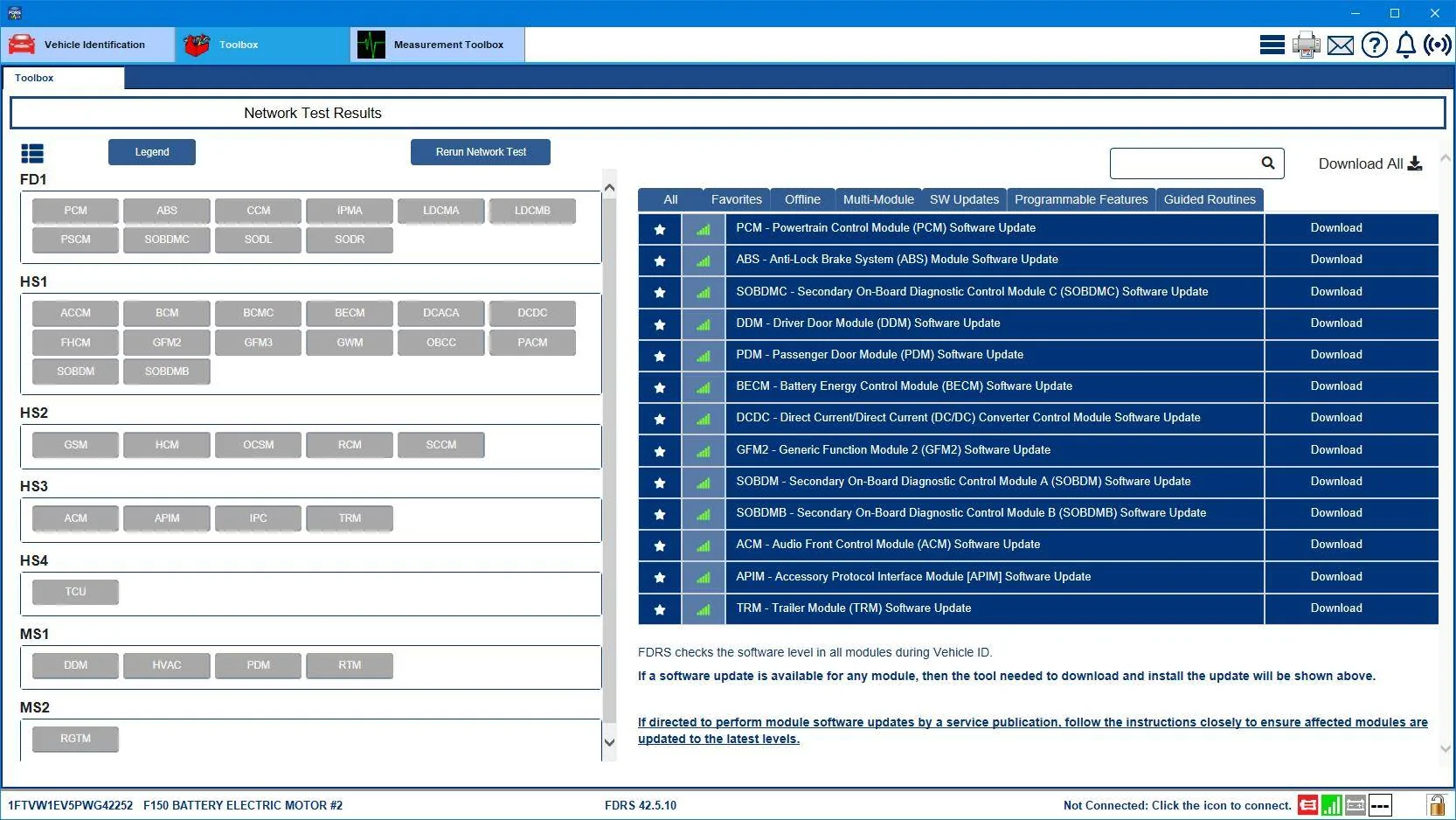
Task: Click signal bars icon in GFM2 row
Action: [704, 451]
